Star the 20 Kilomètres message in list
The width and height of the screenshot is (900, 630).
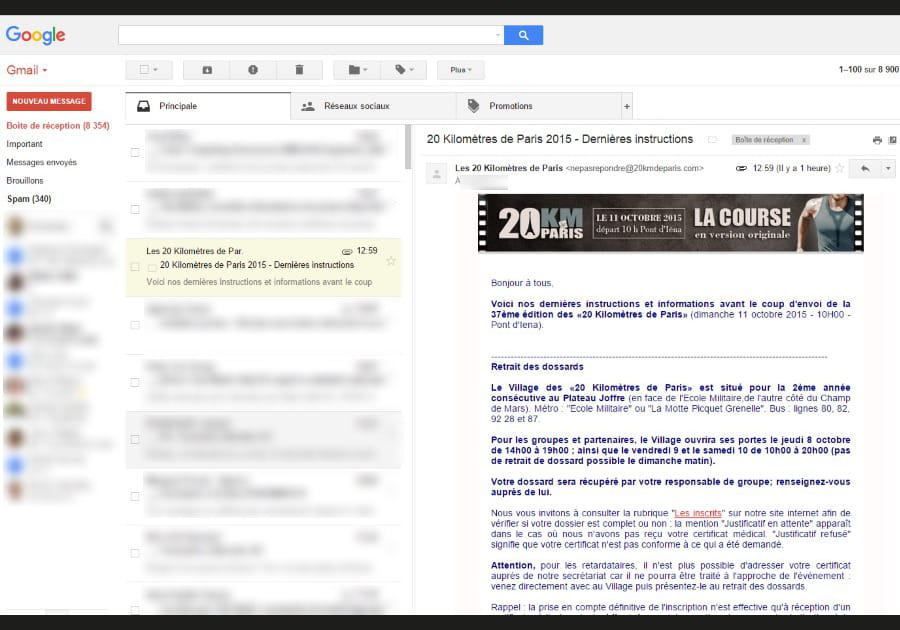coord(391,261)
